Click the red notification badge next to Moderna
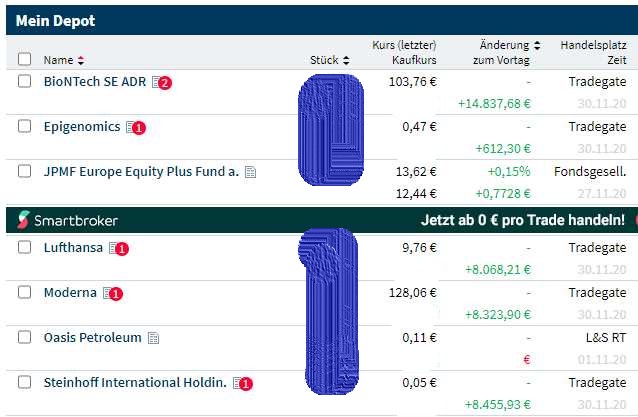The width and height of the screenshot is (638, 417). click(x=116, y=294)
